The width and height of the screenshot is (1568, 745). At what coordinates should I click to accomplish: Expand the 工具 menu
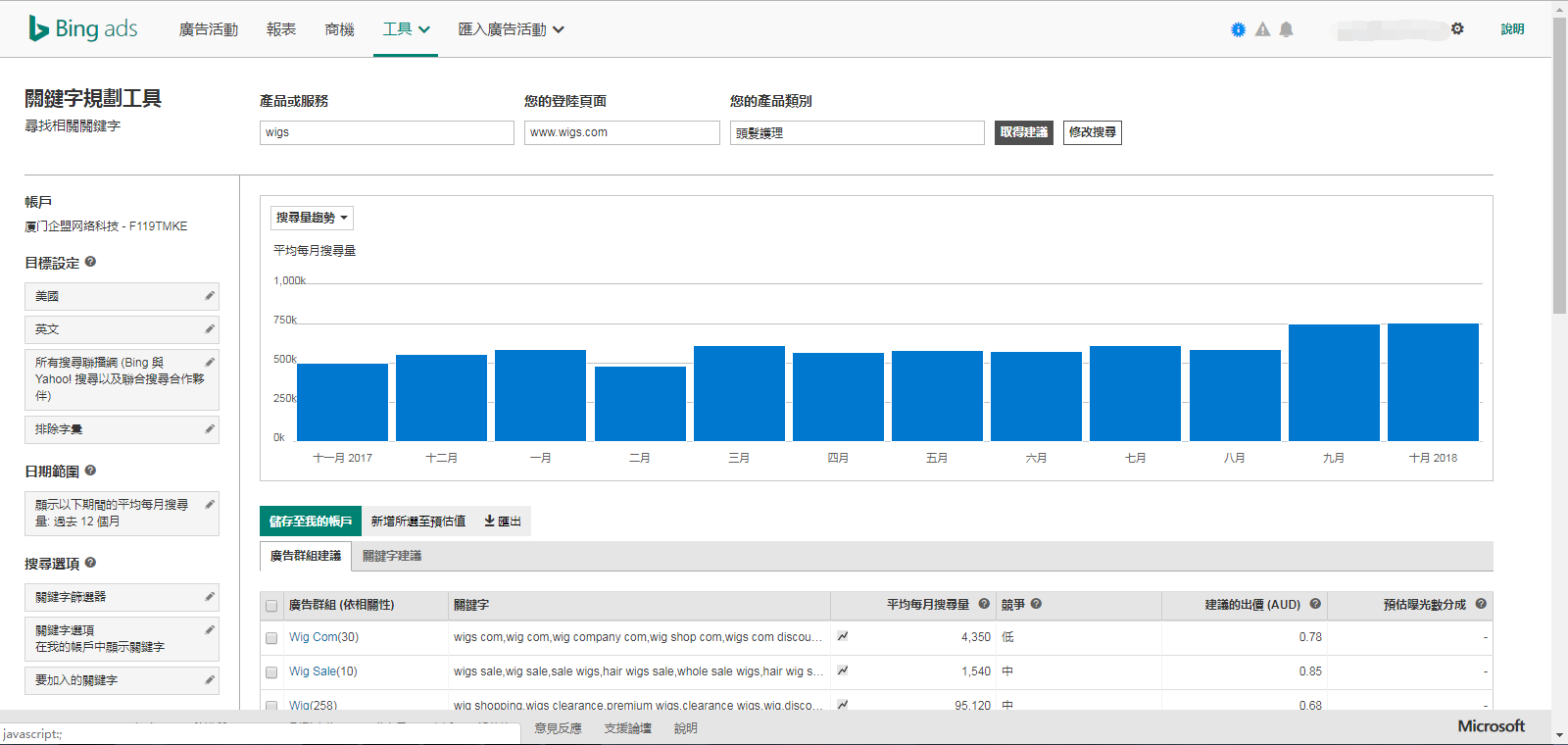(x=406, y=29)
